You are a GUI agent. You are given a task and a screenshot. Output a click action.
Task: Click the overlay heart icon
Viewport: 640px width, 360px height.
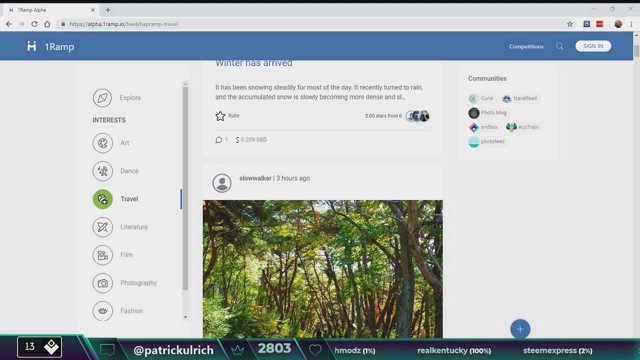pos(315,350)
